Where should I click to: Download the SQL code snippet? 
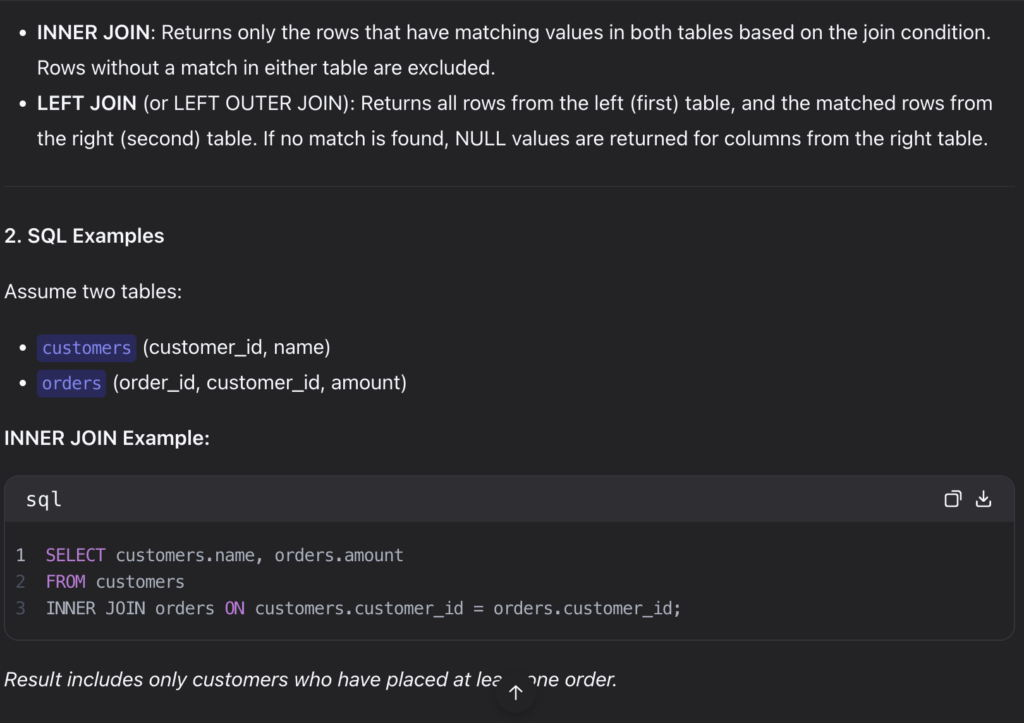[983, 499]
